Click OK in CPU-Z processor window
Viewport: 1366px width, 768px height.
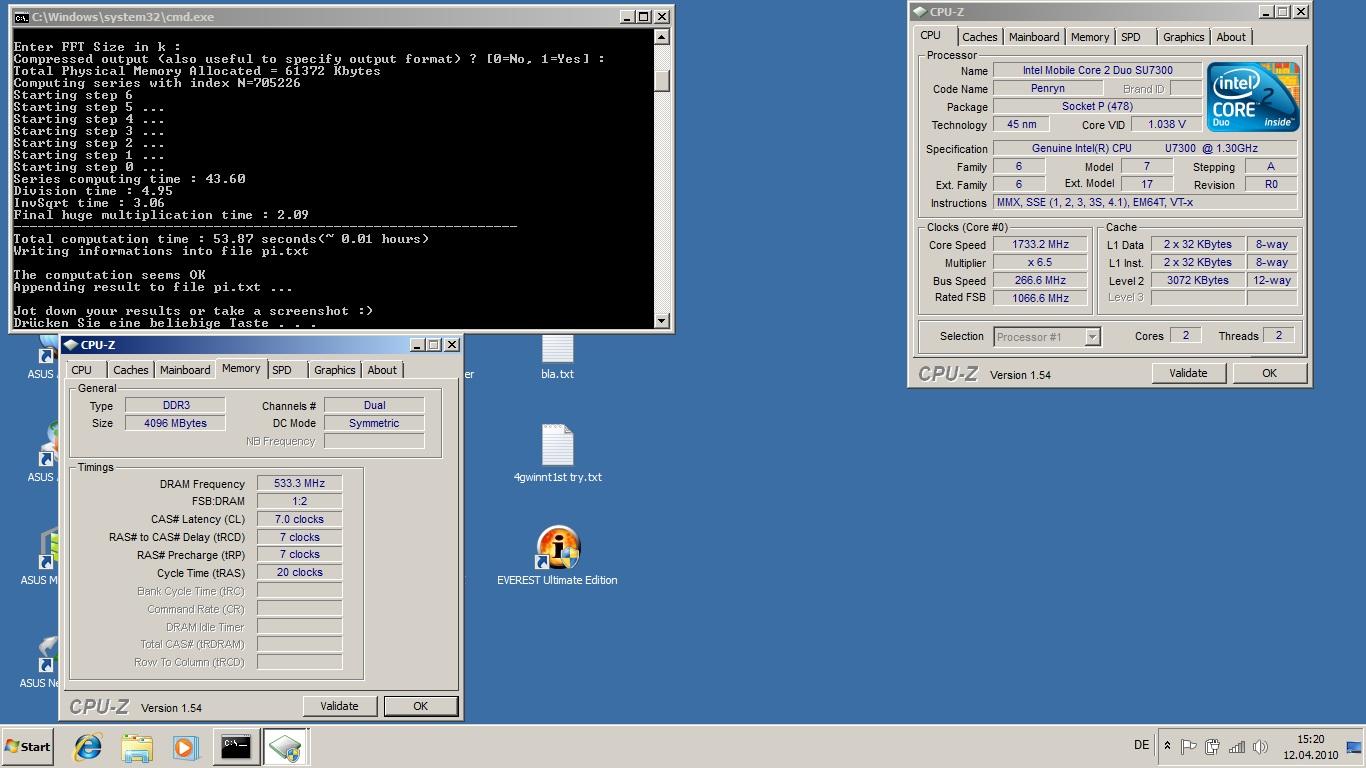pos(1269,373)
